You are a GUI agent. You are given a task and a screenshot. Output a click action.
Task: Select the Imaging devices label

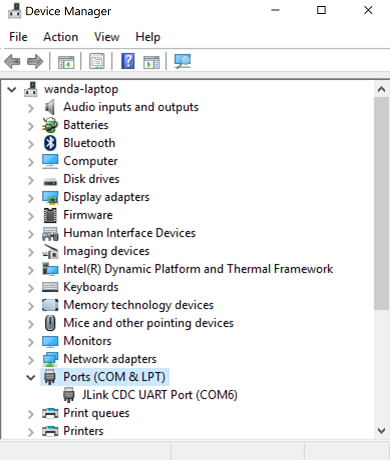[106, 251]
